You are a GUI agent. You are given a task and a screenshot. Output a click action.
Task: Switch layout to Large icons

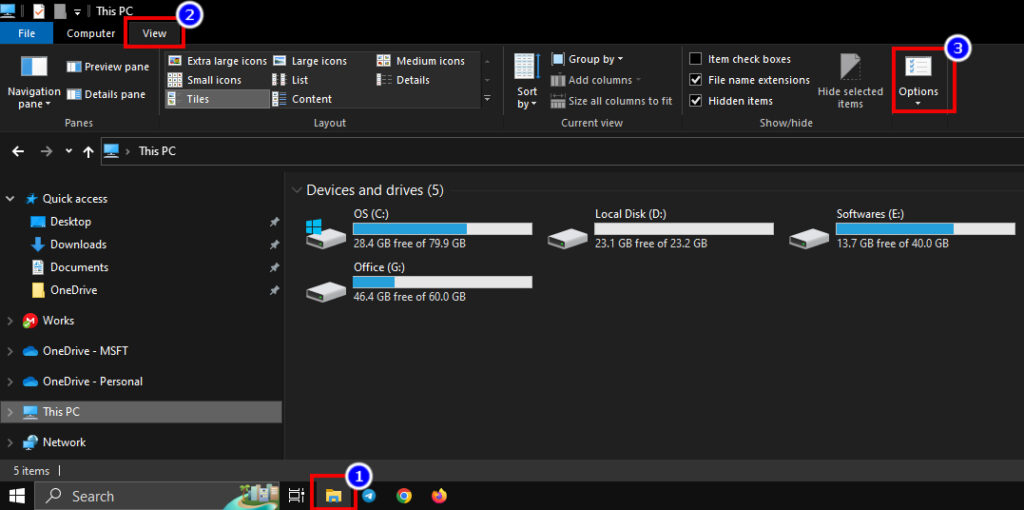(310, 61)
